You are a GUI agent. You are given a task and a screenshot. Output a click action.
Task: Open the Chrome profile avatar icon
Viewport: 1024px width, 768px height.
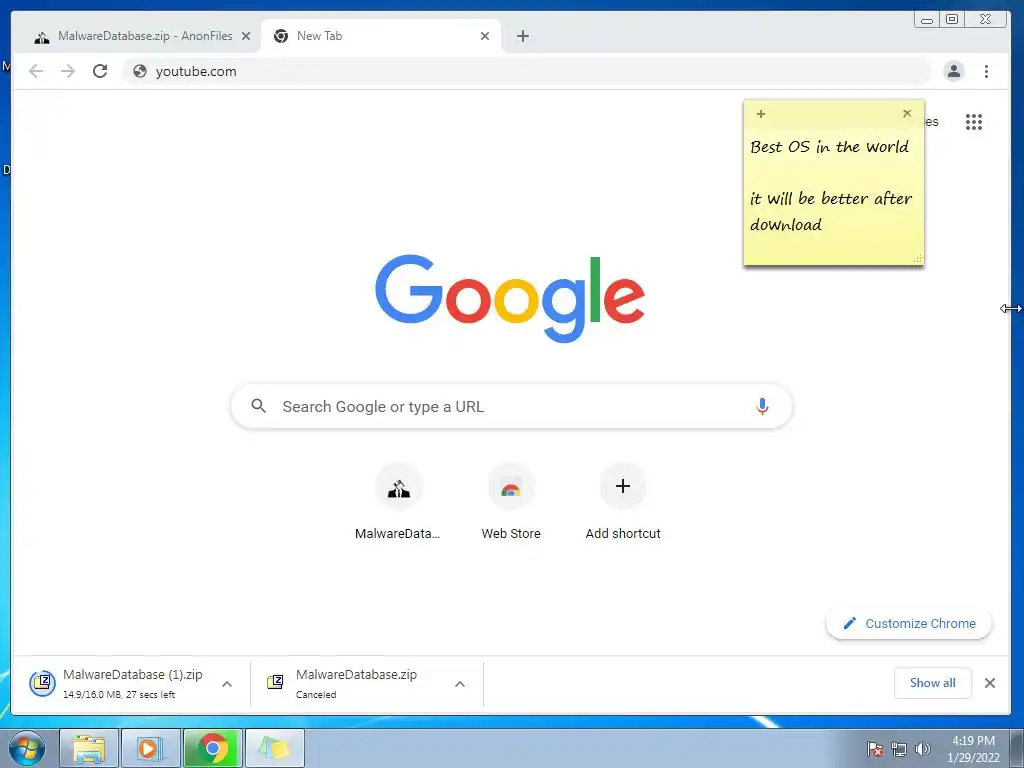953,71
